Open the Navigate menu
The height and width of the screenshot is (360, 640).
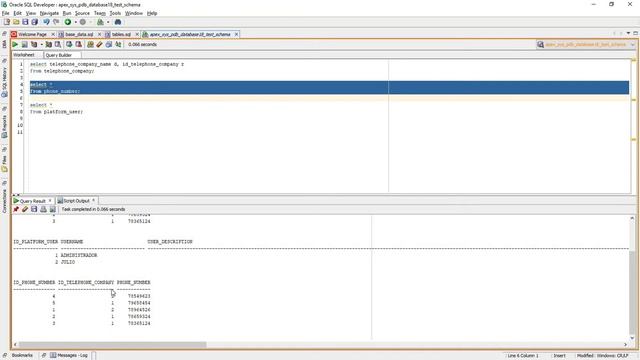click(49, 13)
